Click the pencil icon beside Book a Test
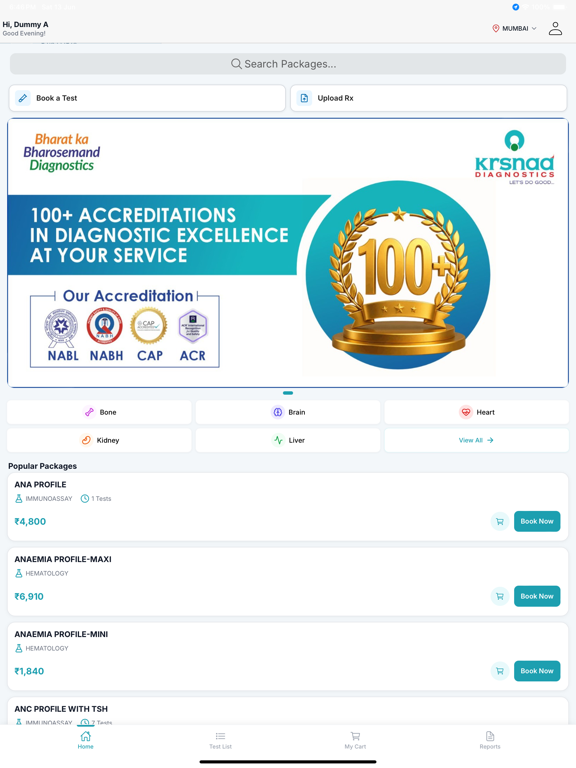Image resolution: width=576 pixels, height=768 pixels. (23, 98)
